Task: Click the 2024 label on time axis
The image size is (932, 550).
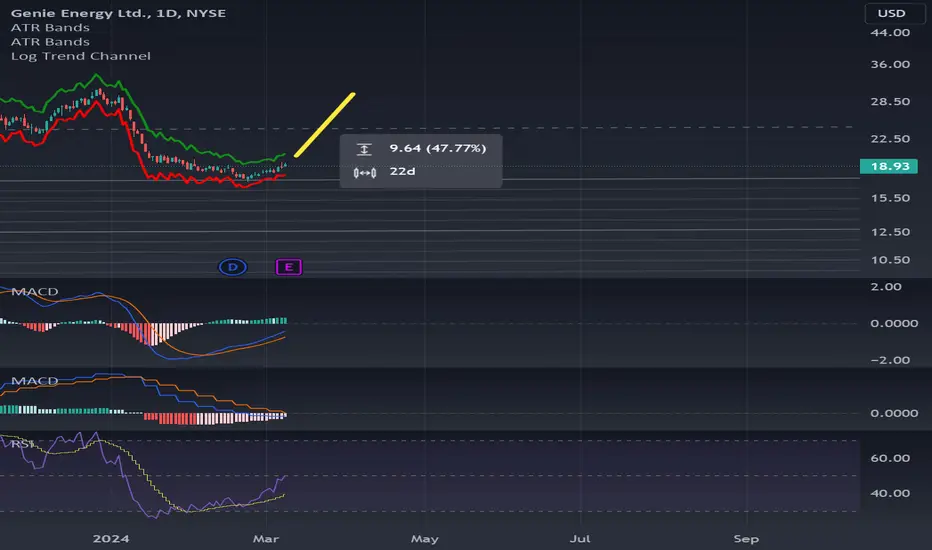Action: pos(111,539)
